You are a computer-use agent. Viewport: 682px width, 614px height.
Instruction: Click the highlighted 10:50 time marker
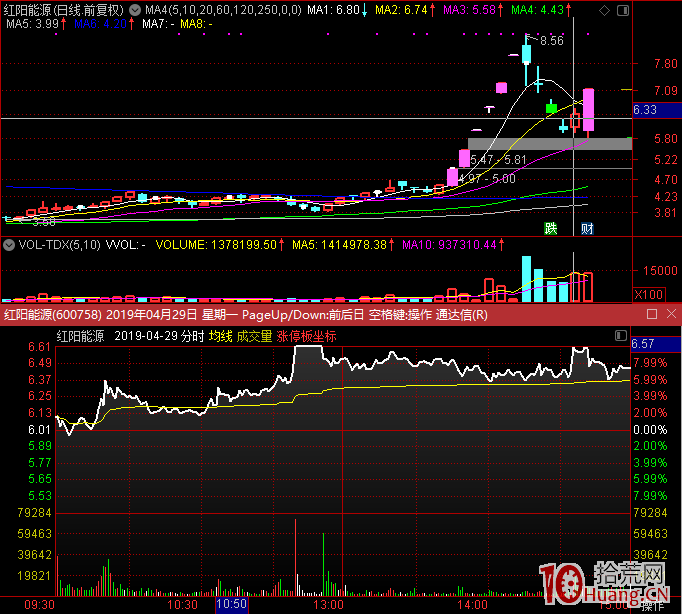point(232,604)
